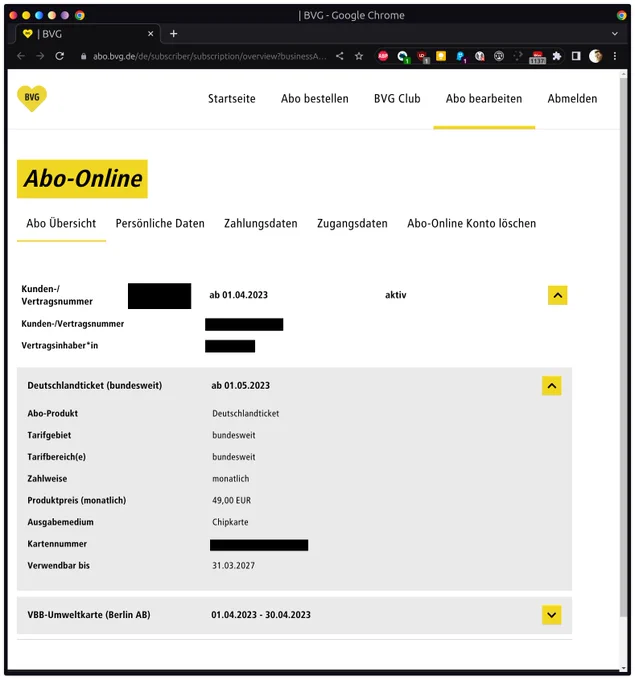Click the address bar URL
This screenshot has height=680, width=635.
(209, 56)
